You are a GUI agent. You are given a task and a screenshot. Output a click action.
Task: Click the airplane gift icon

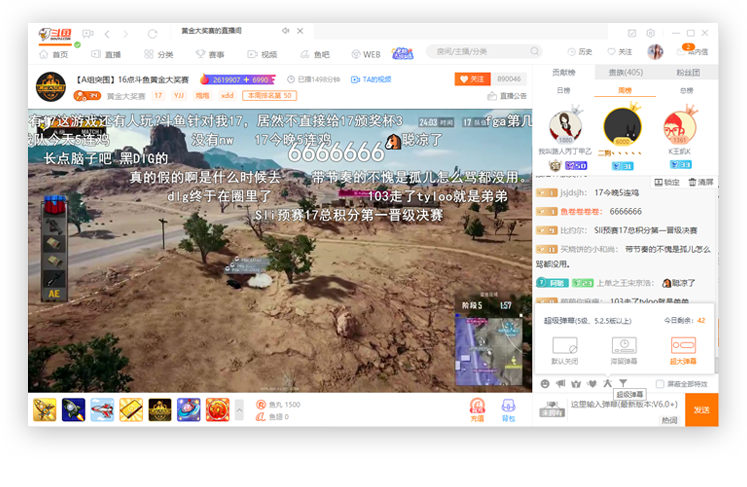pyautogui.click(x=102, y=410)
